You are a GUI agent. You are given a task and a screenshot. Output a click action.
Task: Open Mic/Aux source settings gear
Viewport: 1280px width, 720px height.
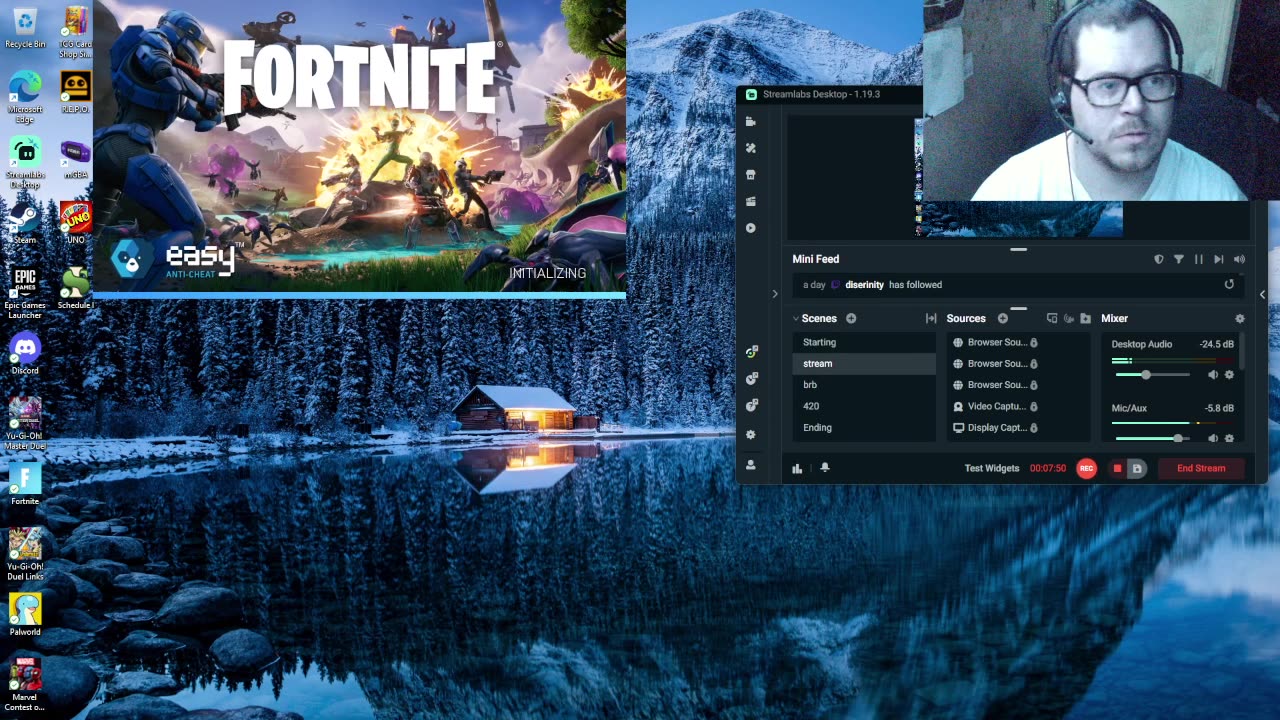[x=1229, y=438]
